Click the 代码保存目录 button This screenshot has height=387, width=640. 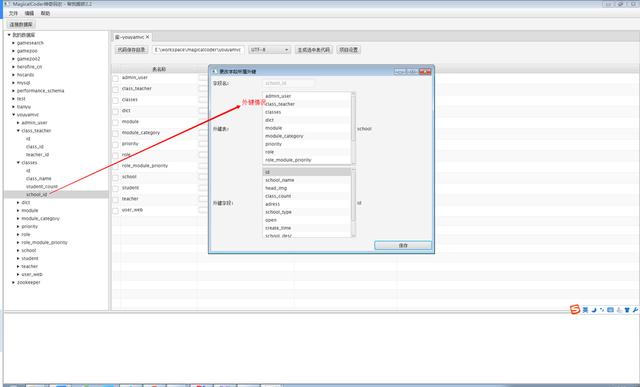coord(131,50)
